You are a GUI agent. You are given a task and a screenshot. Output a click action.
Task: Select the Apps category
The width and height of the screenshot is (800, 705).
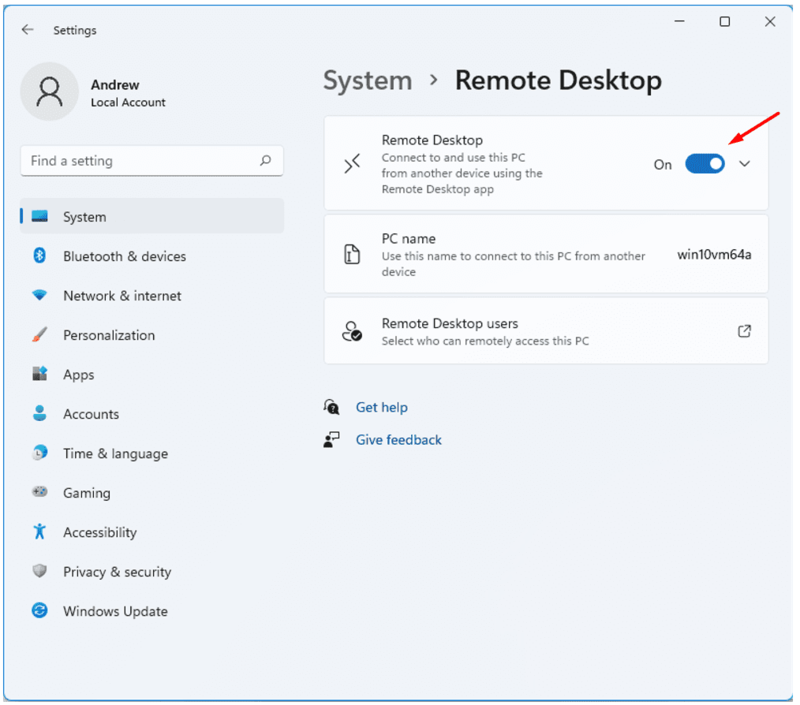(152, 374)
